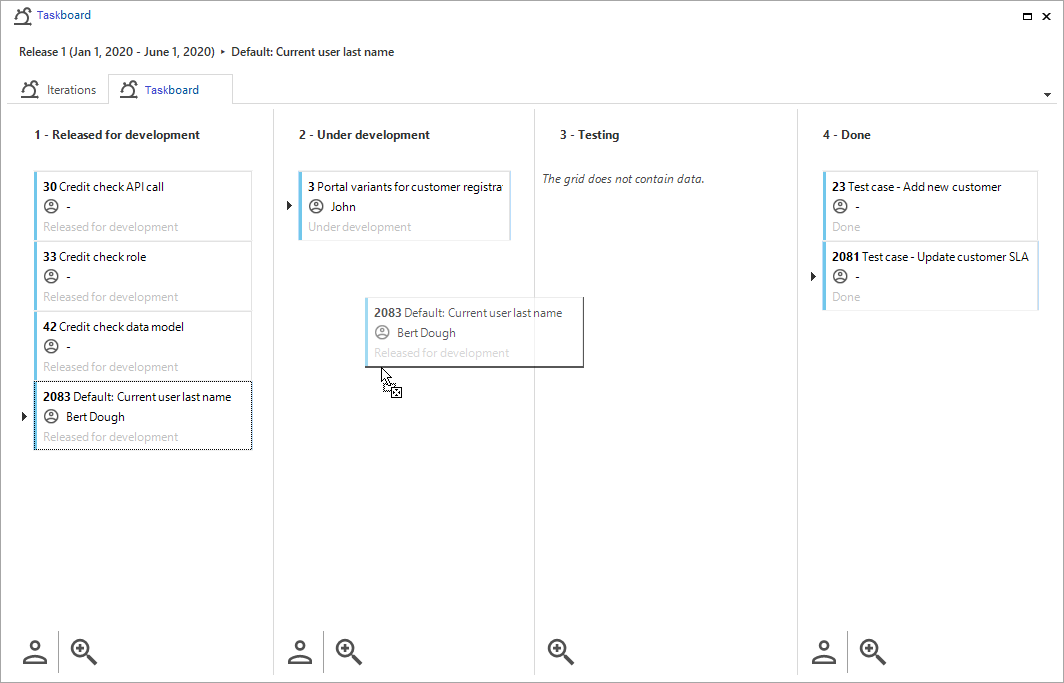Click user filter icon under Released for development
This screenshot has height=683, width=1064.
coord(35,652)
